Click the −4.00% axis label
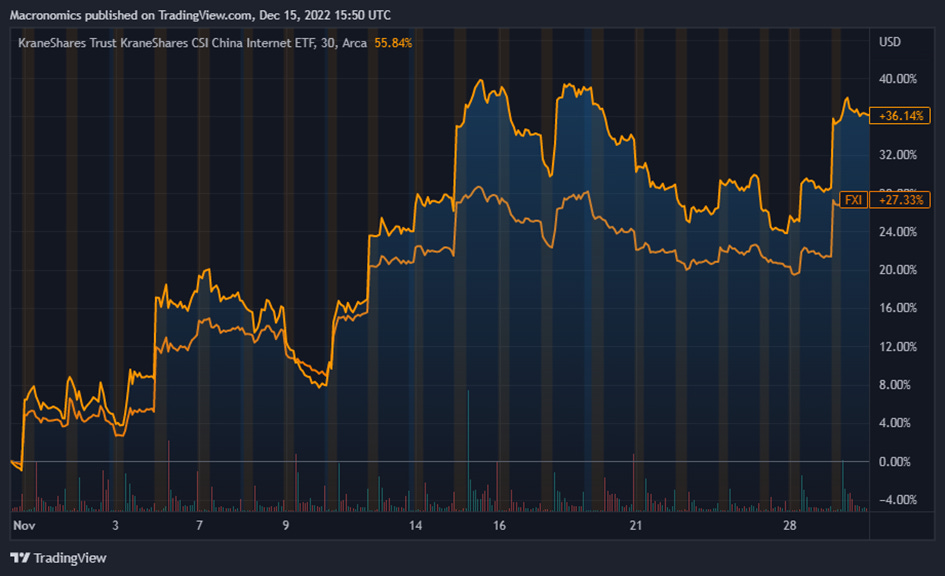This screenshot has height=576, width=945. pyautogui.click(x=897, y=500)
